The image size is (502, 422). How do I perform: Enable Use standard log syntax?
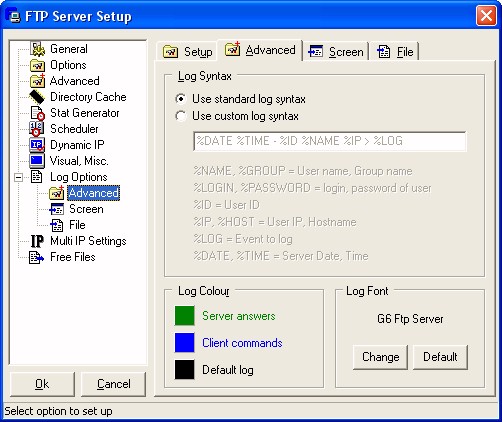[x=181, y=99]
